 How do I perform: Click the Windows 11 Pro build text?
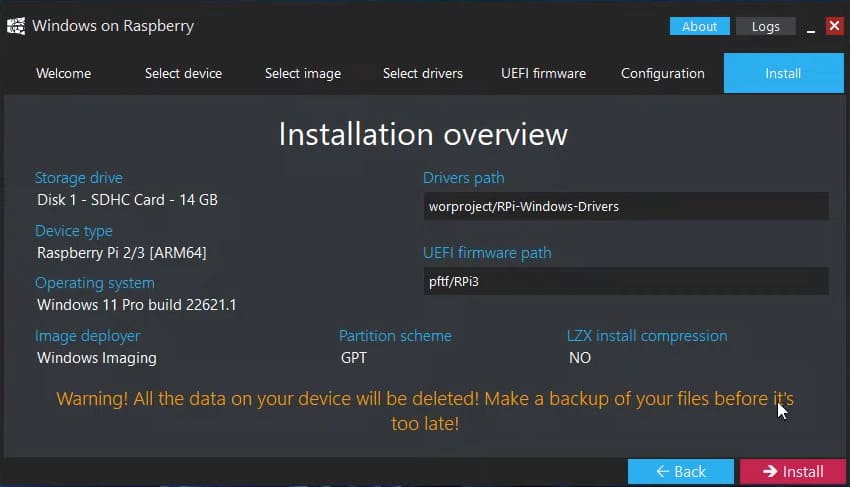[x=136, y=304]
